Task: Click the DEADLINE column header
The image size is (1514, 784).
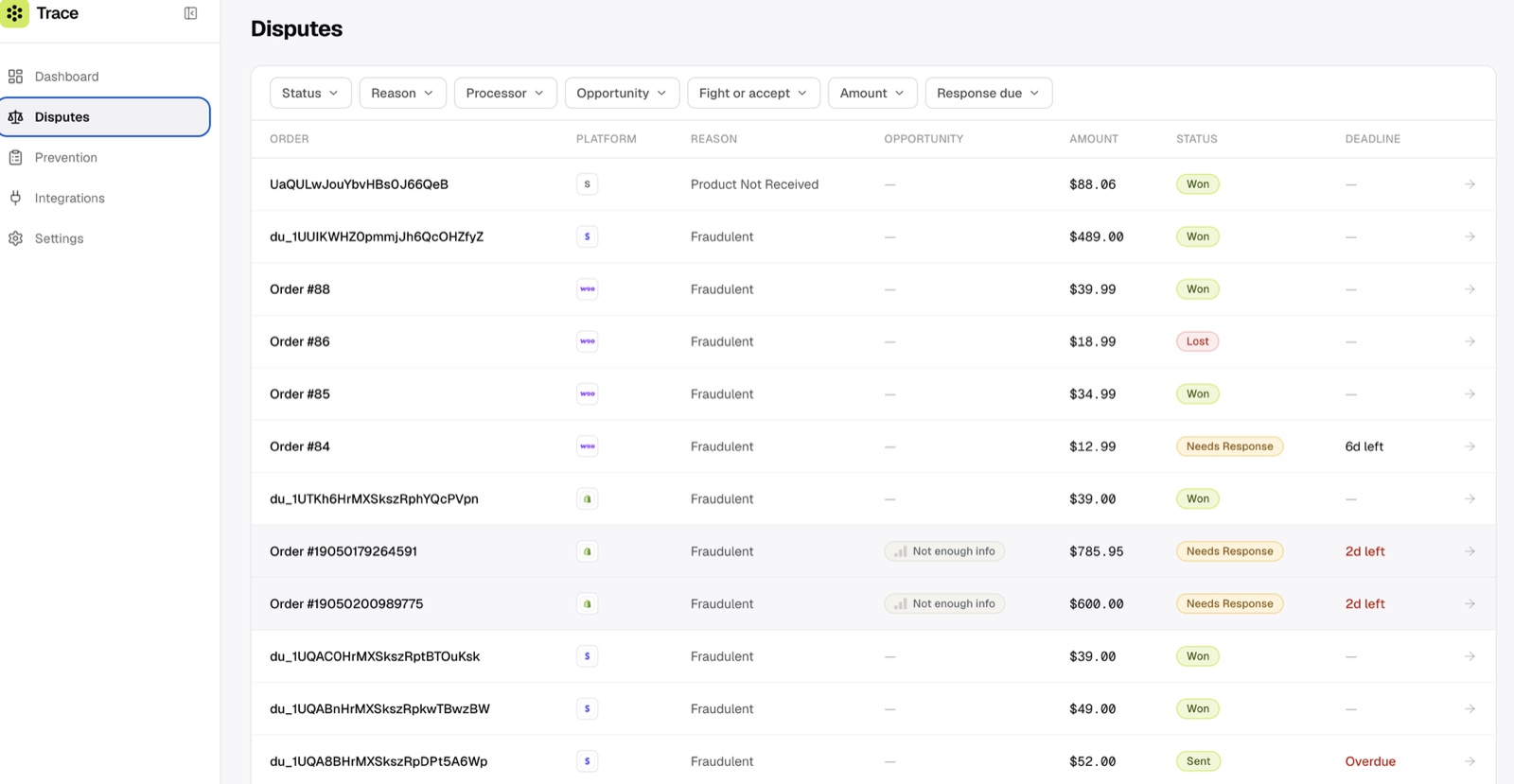Action: click(x=1372, y=139)
